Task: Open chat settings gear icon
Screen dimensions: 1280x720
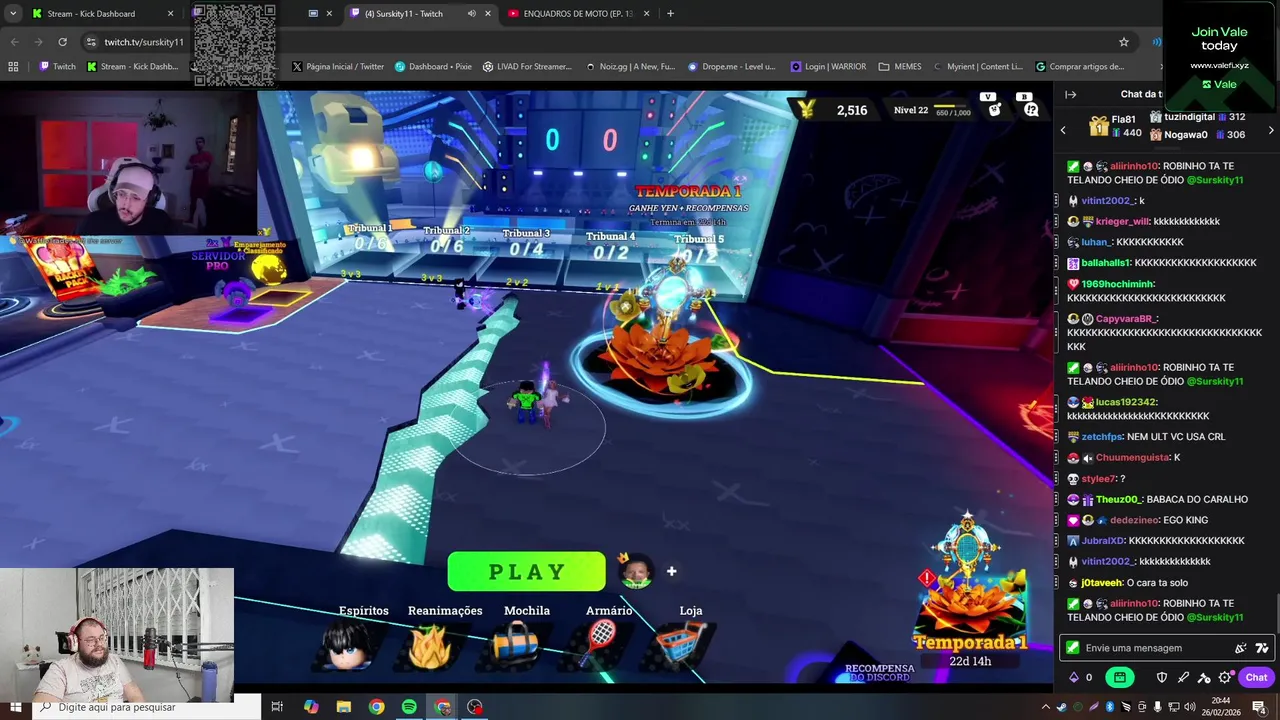Action: tap(1225, 677)
